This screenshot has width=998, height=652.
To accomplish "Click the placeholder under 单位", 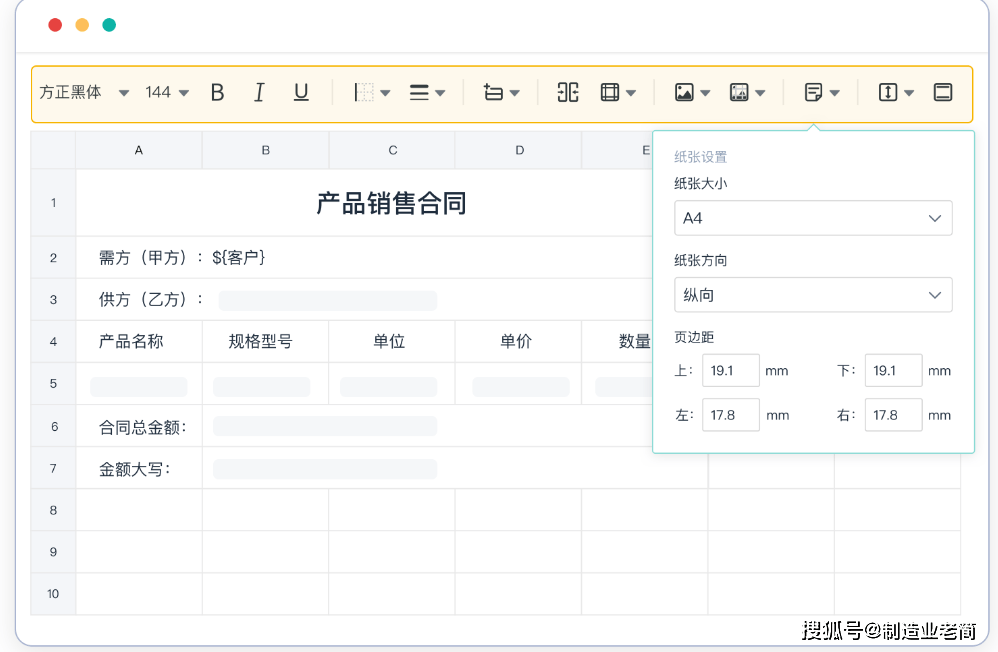I will [x=388, y=387].
